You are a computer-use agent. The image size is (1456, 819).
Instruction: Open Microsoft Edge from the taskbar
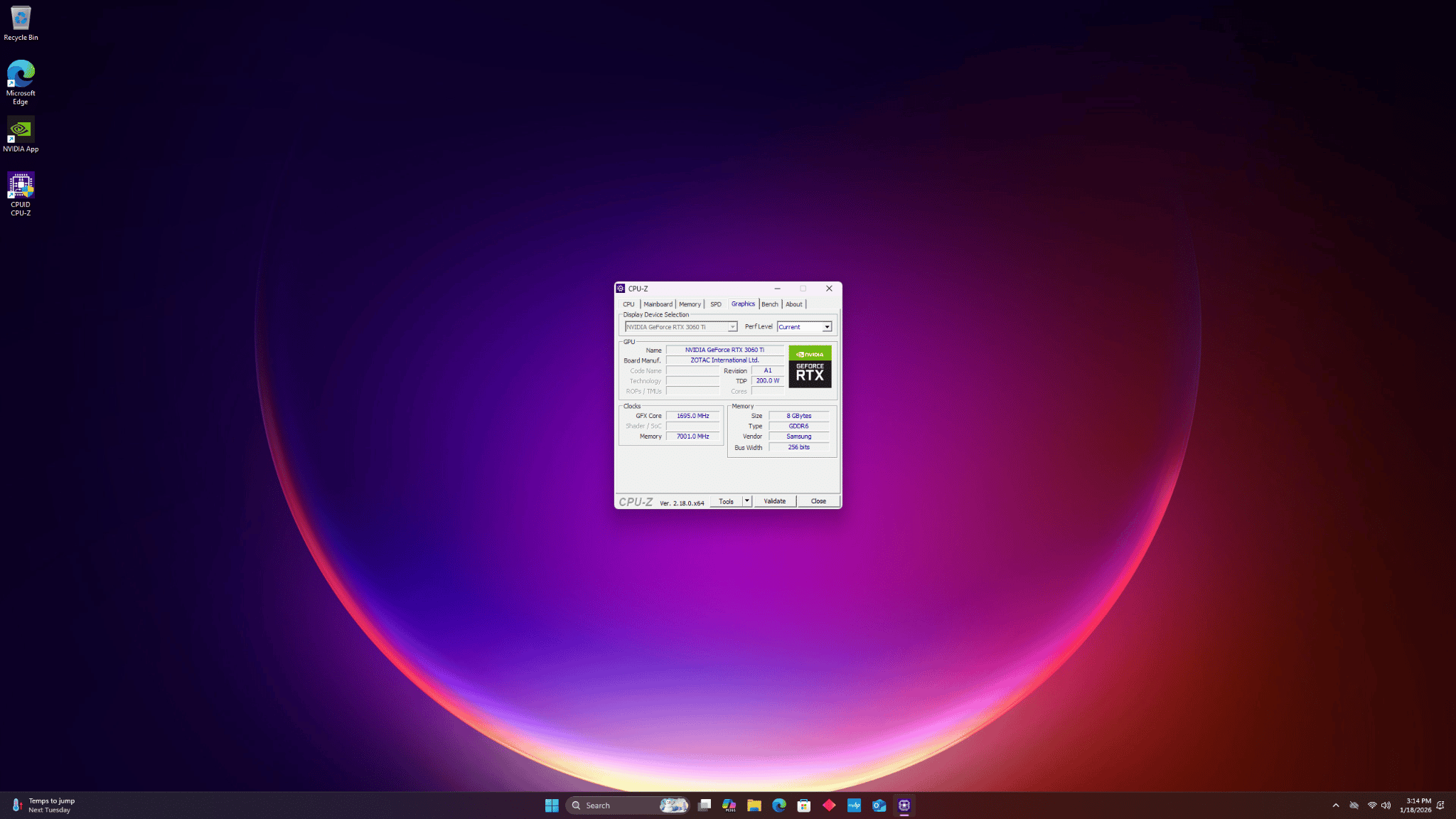(779, 805)
